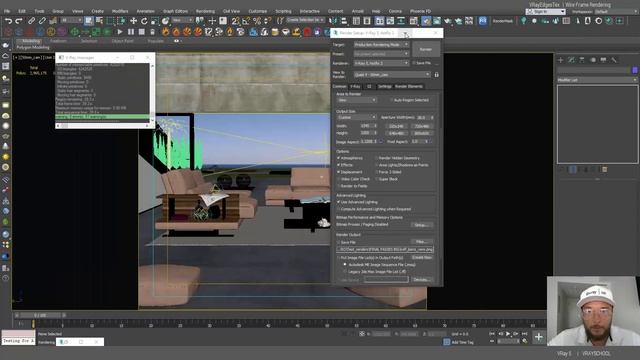
Task: Open the Utilities hammer tab in command panel
Action: (x=614, y=60)
